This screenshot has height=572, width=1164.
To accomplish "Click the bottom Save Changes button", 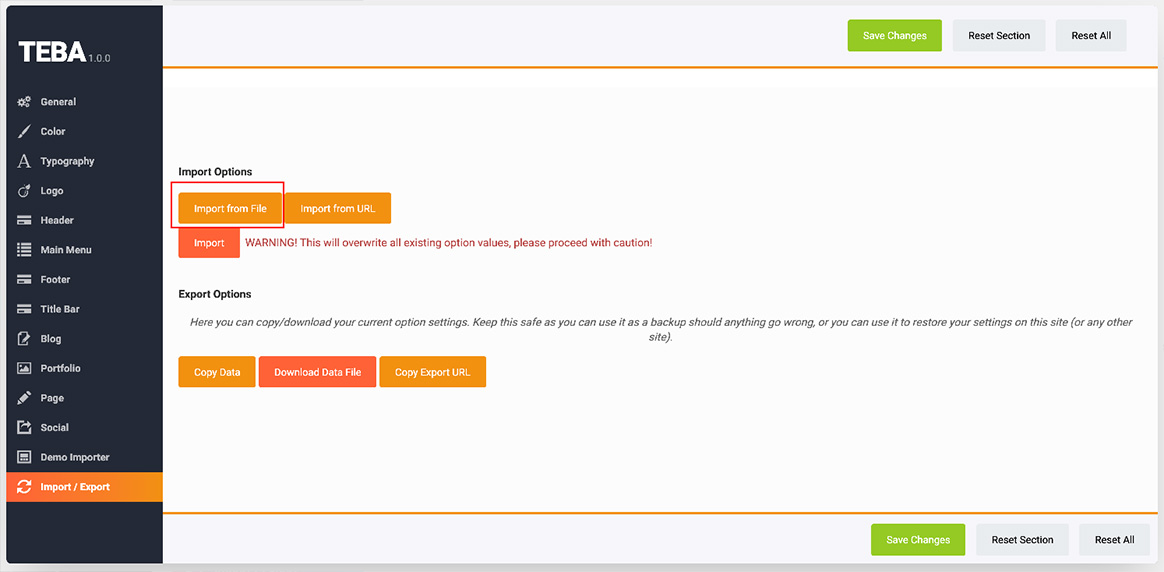I will coord(918,539).
